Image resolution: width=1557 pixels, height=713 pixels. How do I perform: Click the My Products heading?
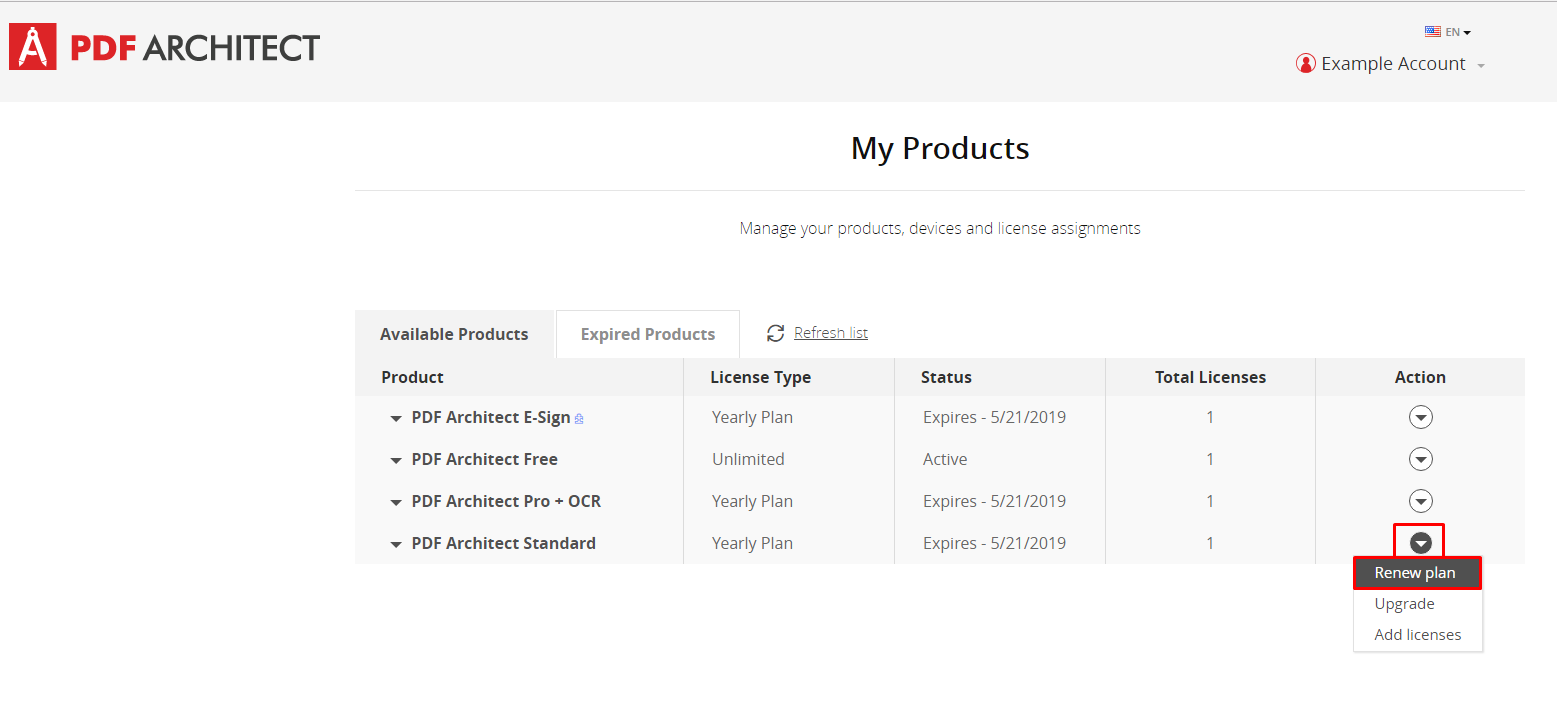tap(940, 148)
